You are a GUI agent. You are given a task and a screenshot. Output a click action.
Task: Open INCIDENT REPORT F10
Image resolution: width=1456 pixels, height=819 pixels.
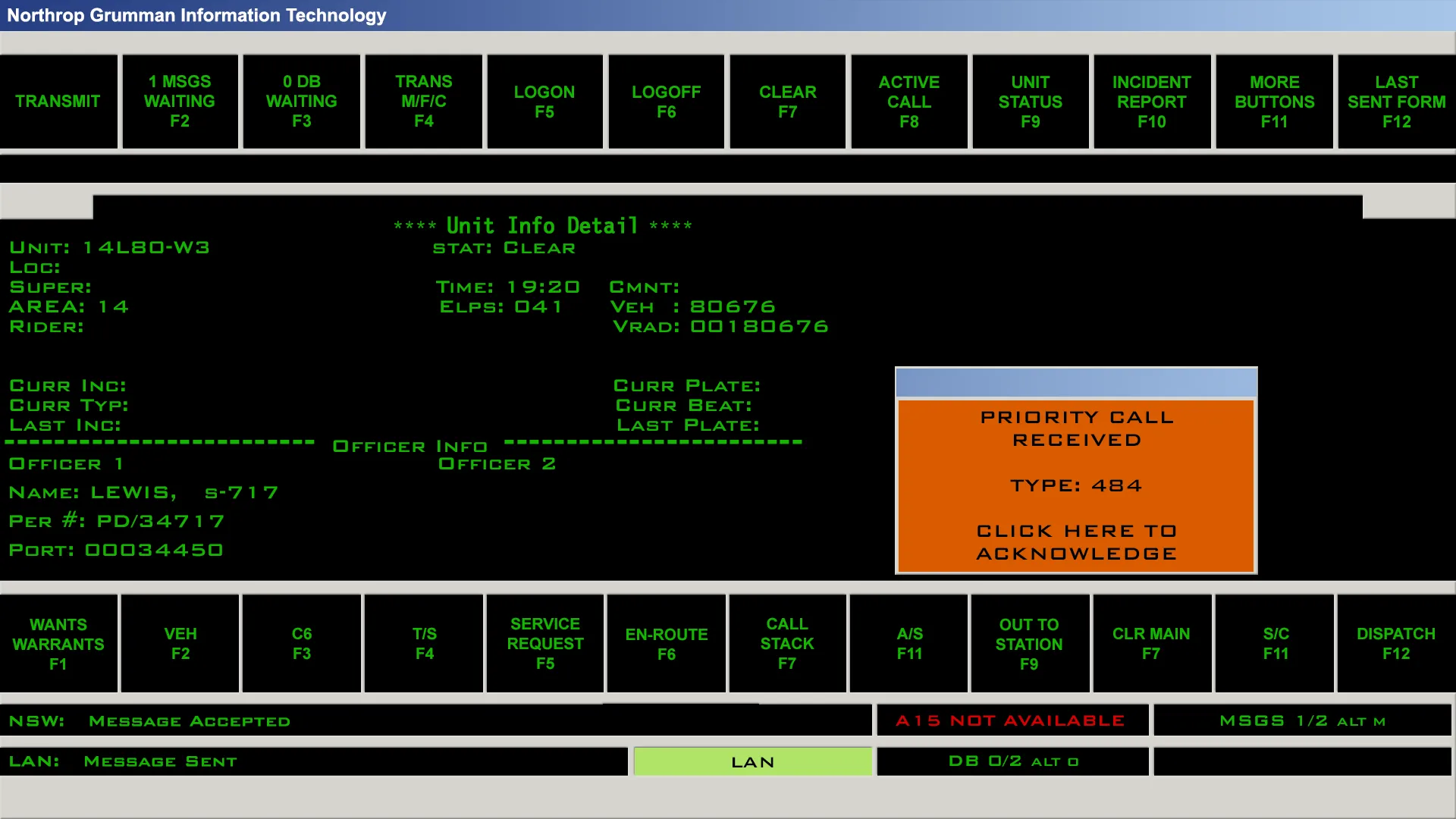(1151, 102)
